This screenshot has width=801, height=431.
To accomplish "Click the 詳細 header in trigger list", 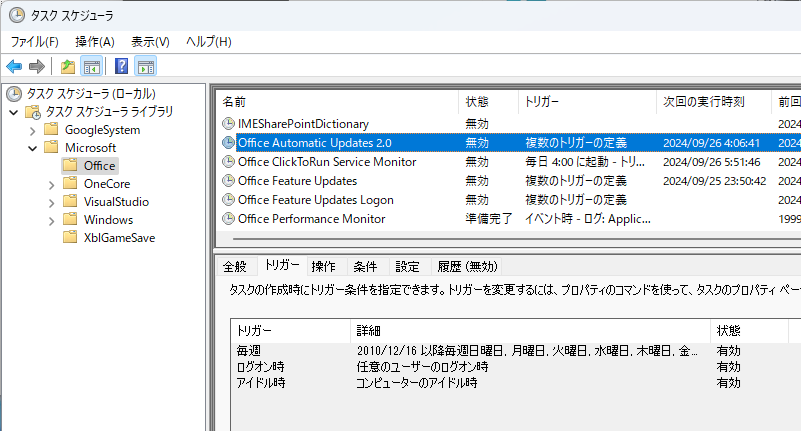I will coord(530,331).
